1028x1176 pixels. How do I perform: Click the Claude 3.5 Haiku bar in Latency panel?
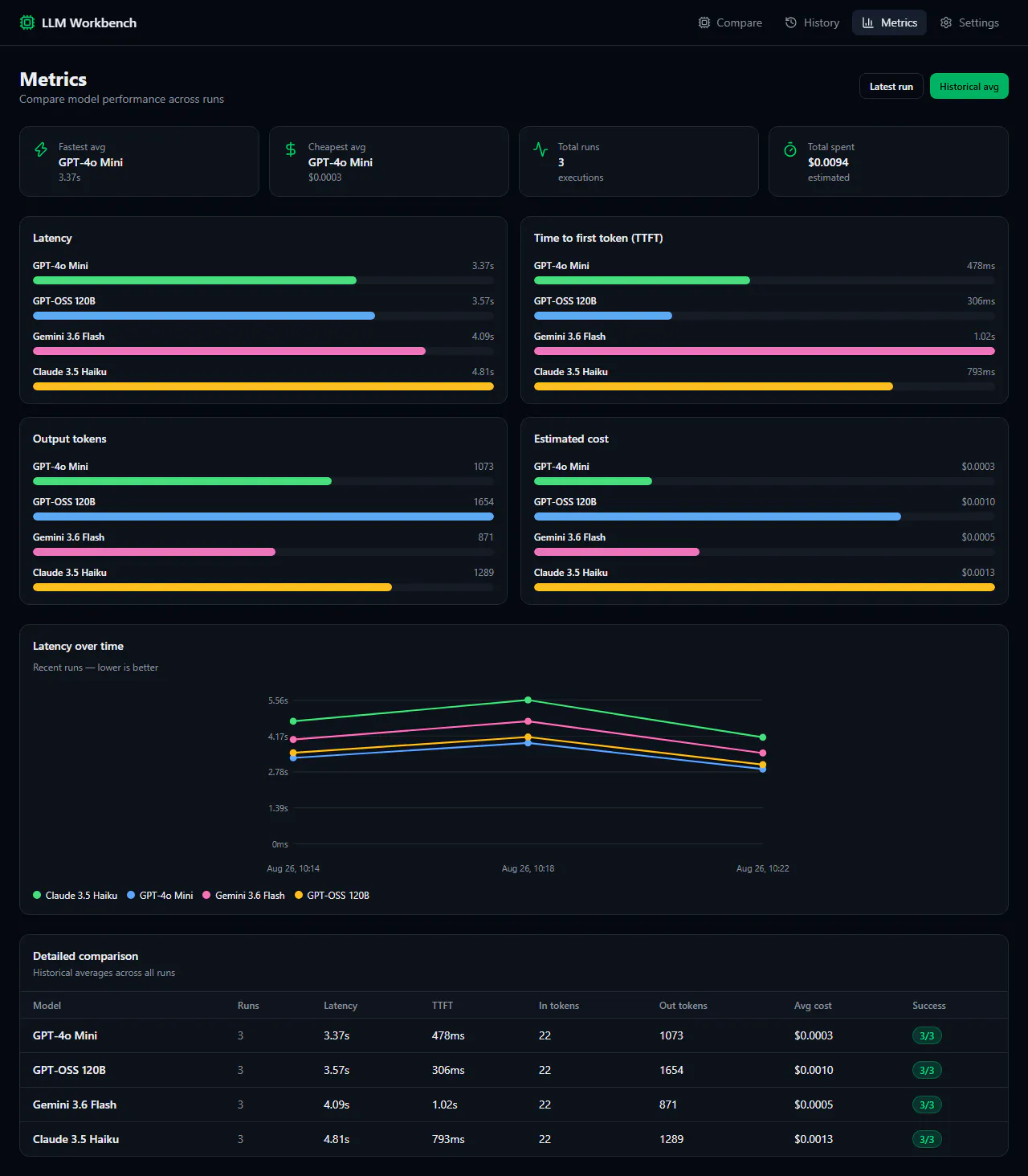(x=263, y=386)
